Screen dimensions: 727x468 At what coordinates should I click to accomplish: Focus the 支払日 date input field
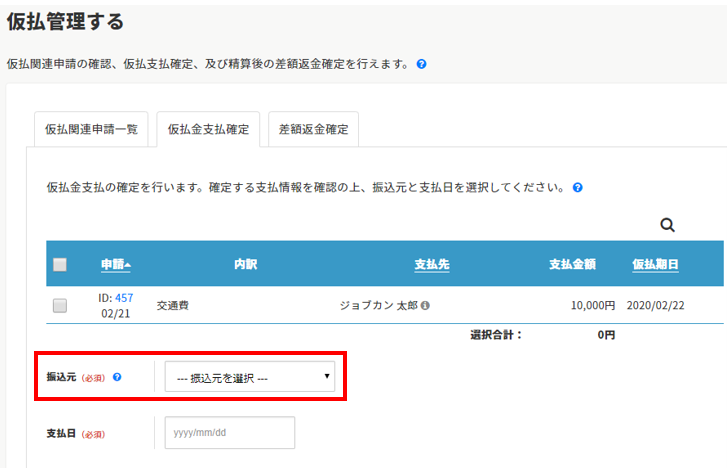[x=230, y=433]
